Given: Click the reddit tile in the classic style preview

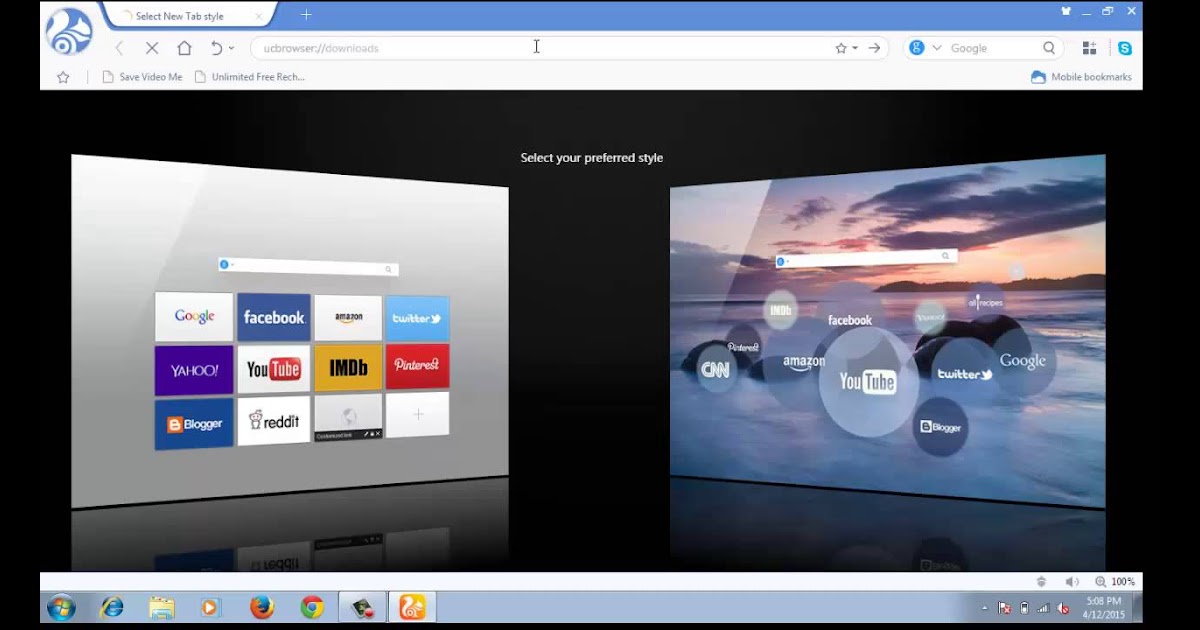Looking at the screenshot, I should pos(274,421).
